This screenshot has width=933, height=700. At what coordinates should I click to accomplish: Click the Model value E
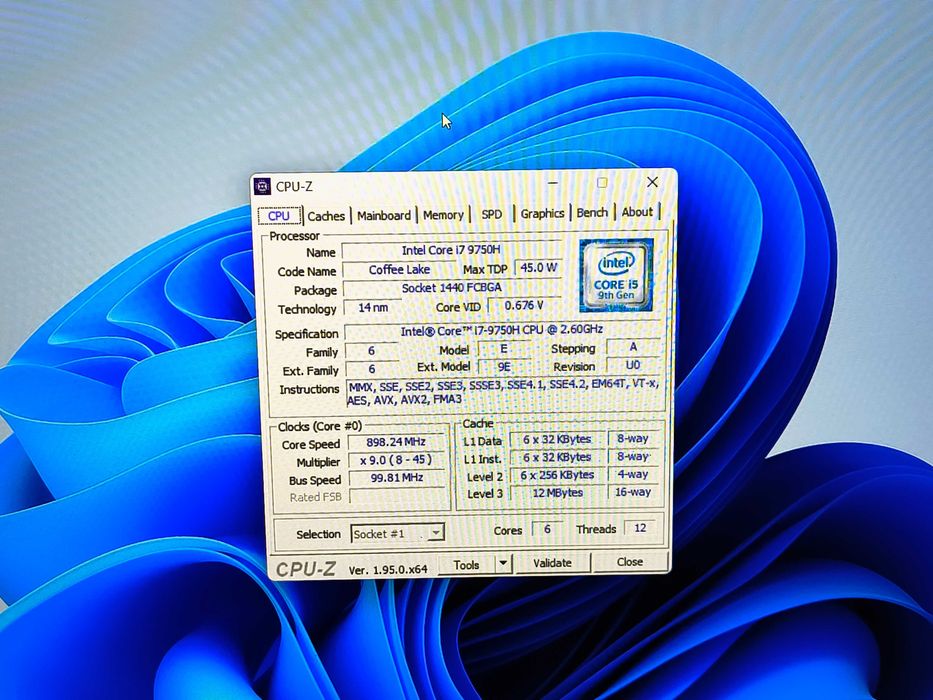click(504, 348)
